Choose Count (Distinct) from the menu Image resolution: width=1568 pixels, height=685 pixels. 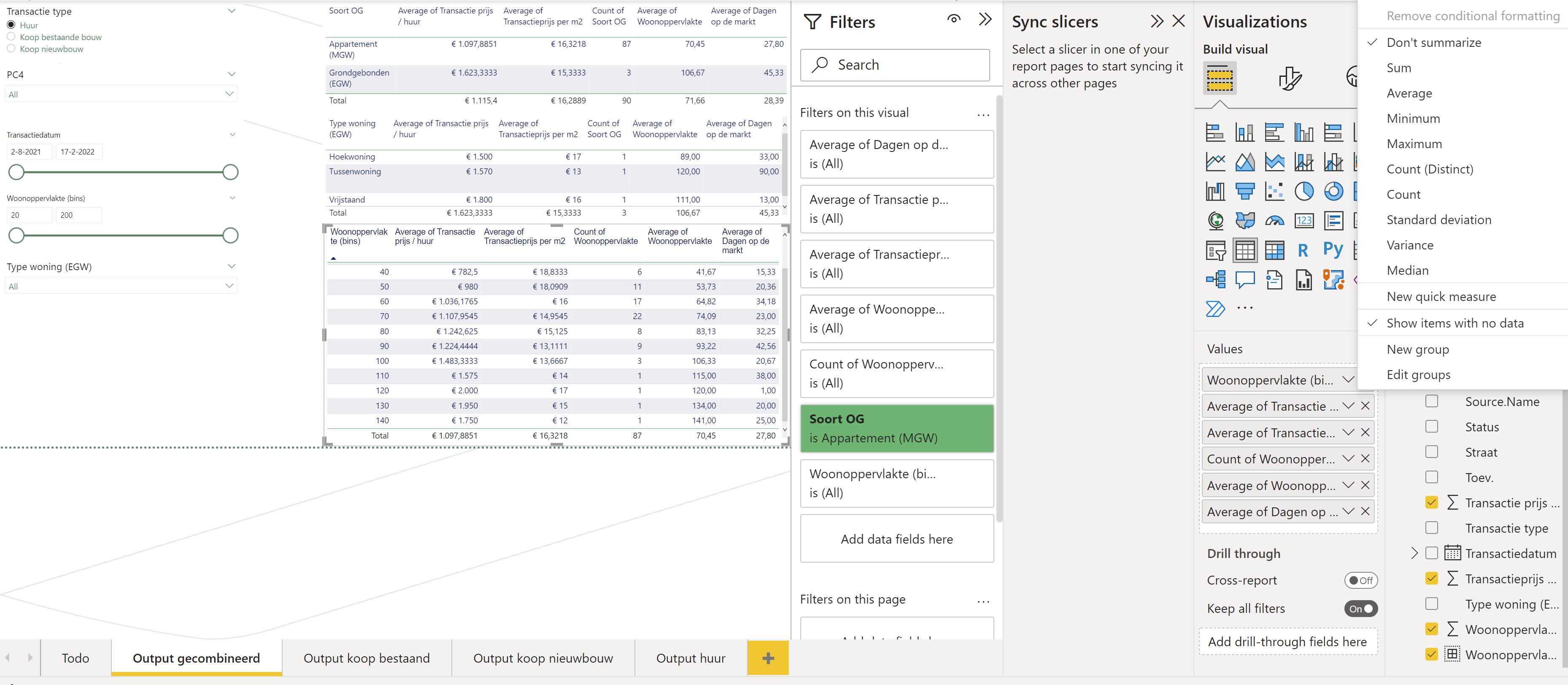point(1430,169)
